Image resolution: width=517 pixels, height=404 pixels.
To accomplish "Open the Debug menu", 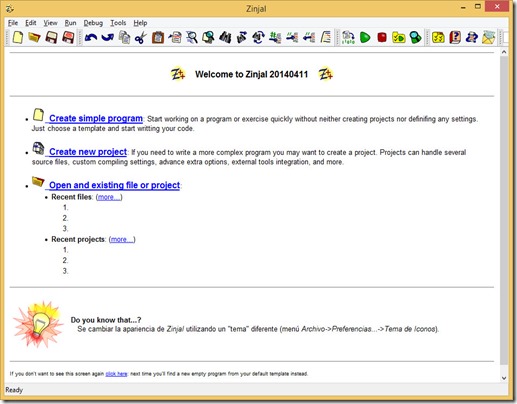I will coord(93,23).
